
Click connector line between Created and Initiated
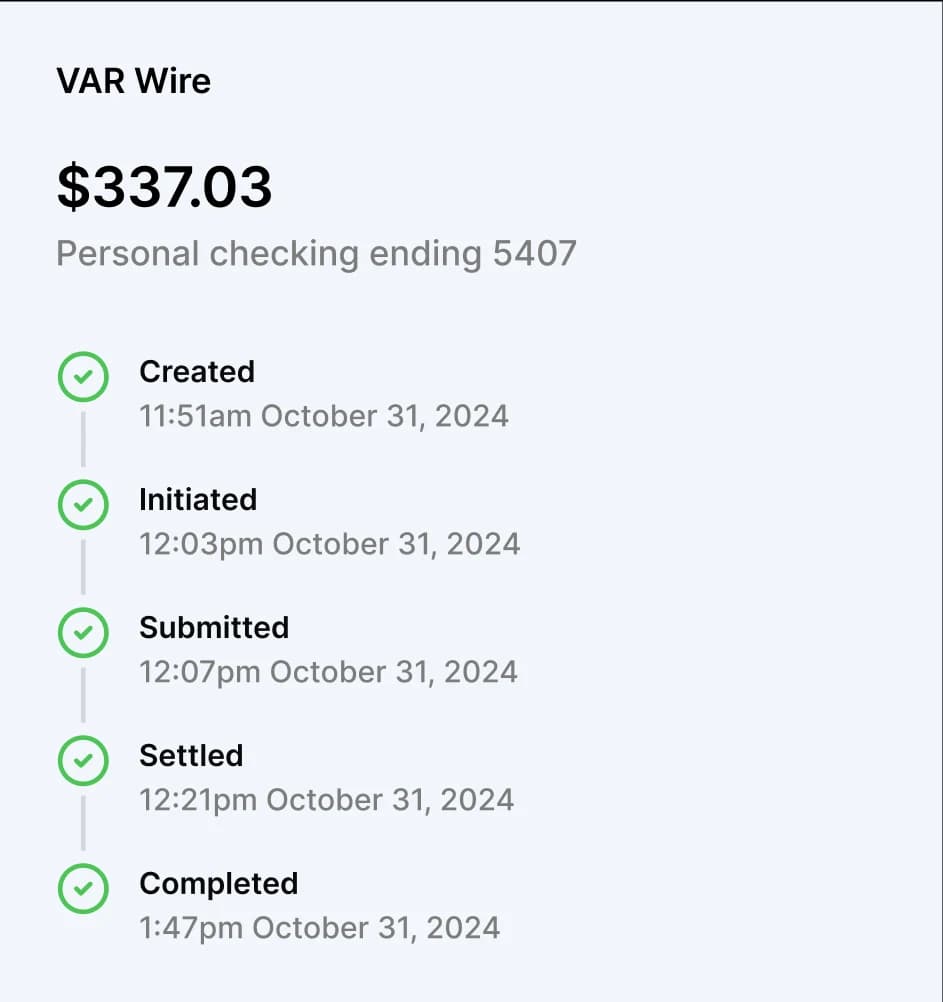83,440
